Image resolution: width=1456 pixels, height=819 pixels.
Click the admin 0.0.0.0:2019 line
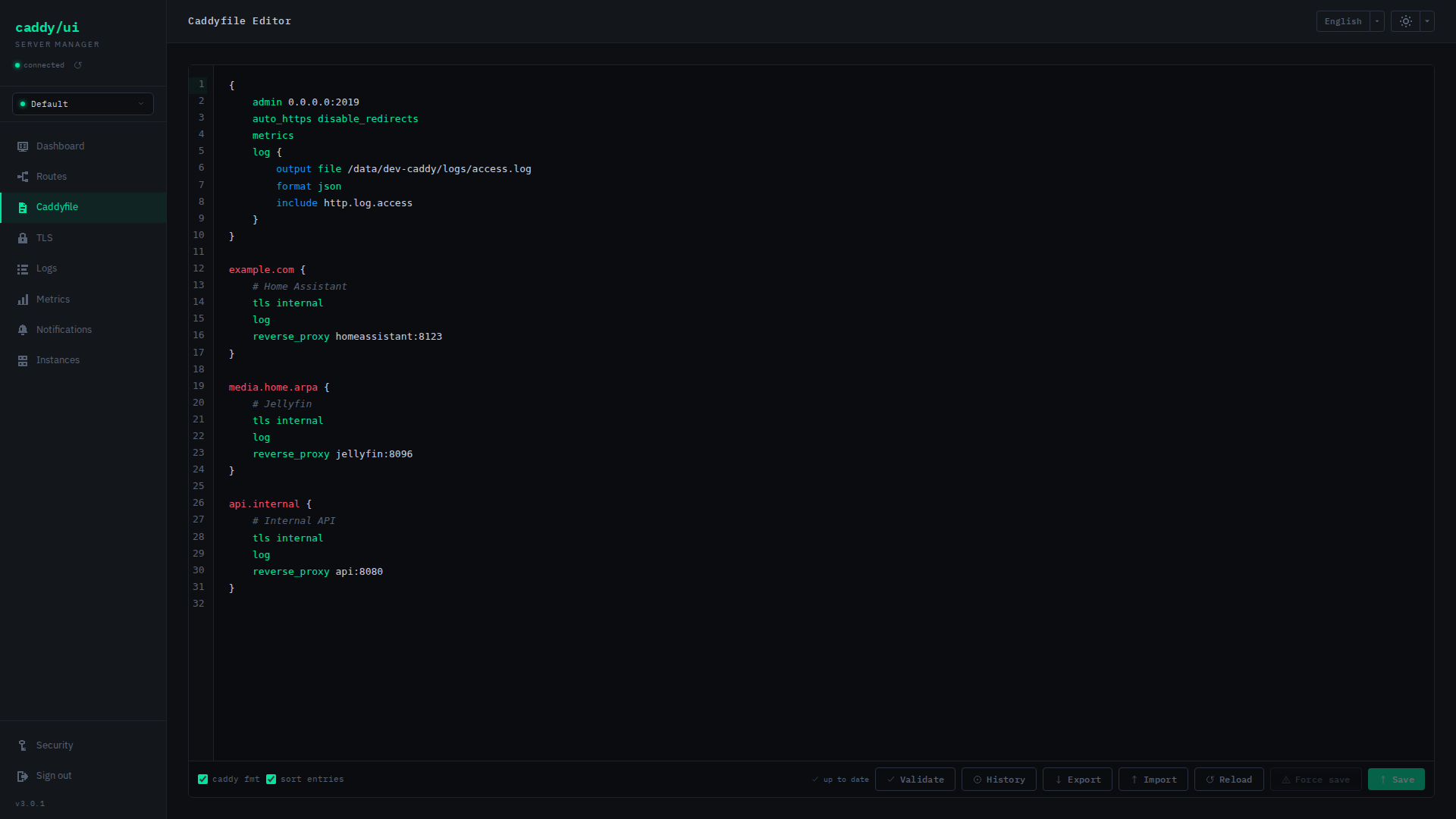coord(306,102)
